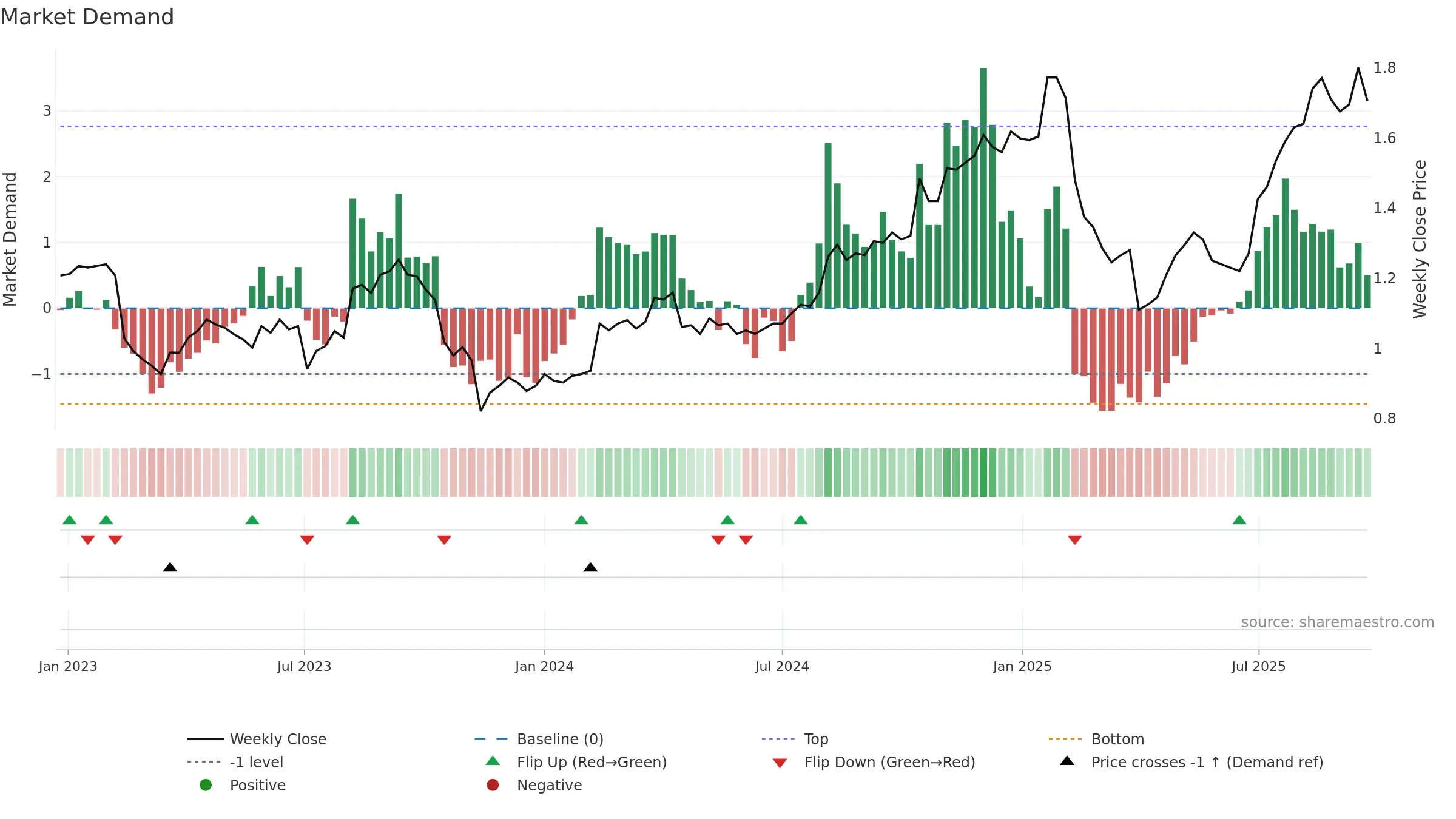
Task: Click the Weekly Close Price axis title
Action: point(1420,239)
